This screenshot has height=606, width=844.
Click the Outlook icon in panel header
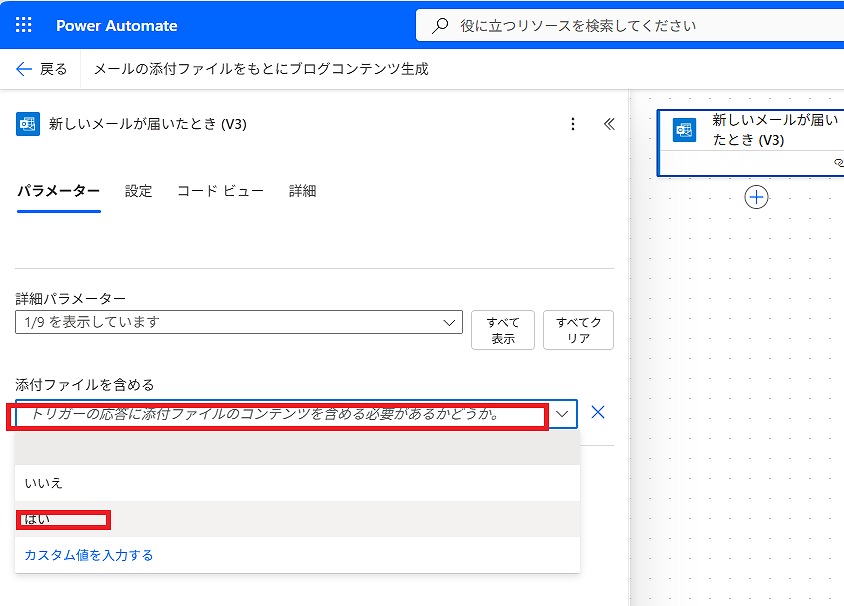coord(28,124)
